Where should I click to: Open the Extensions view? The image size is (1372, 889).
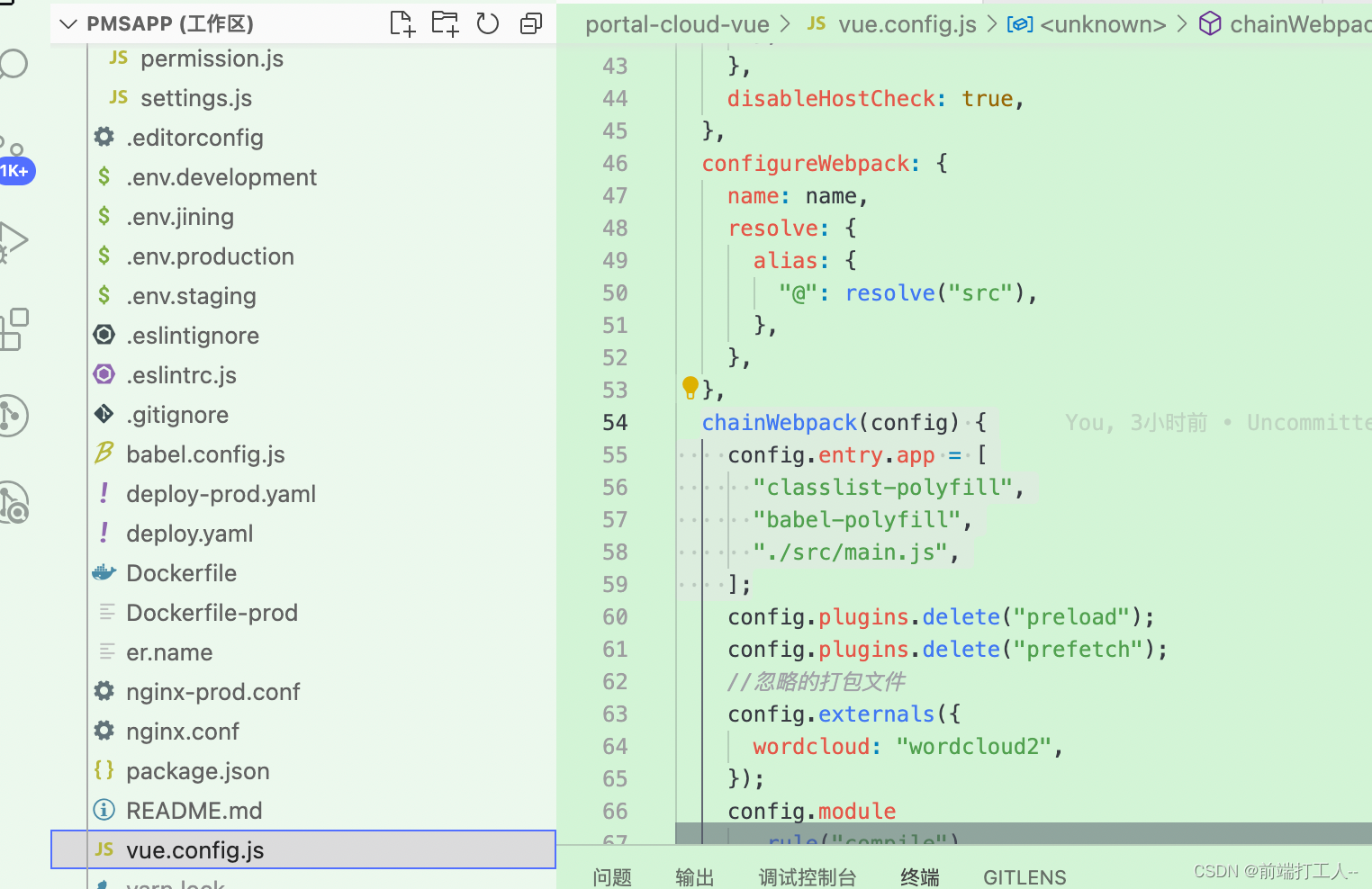tap(14, 329)
